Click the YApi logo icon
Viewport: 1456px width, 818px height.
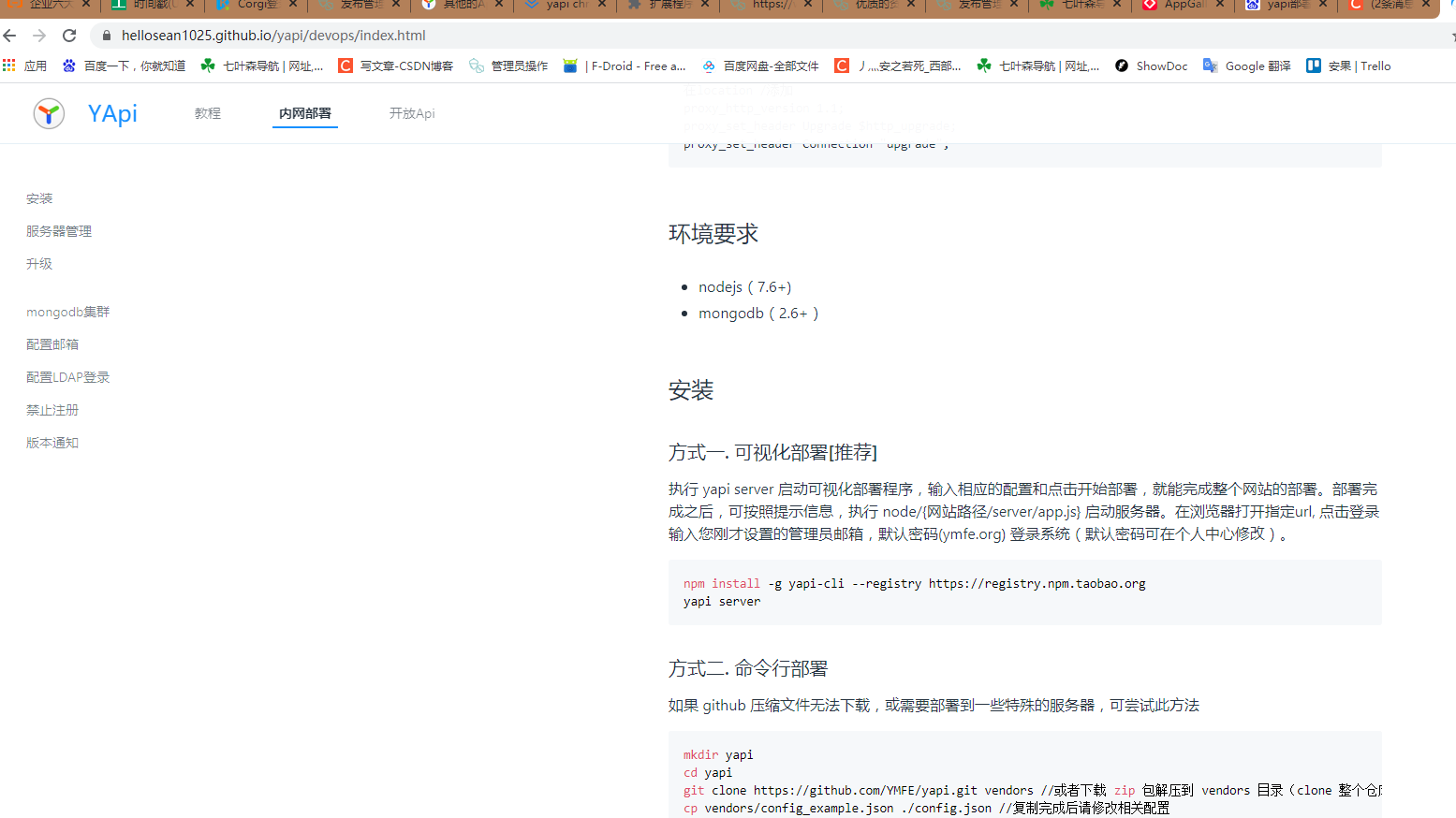[48, 113]
